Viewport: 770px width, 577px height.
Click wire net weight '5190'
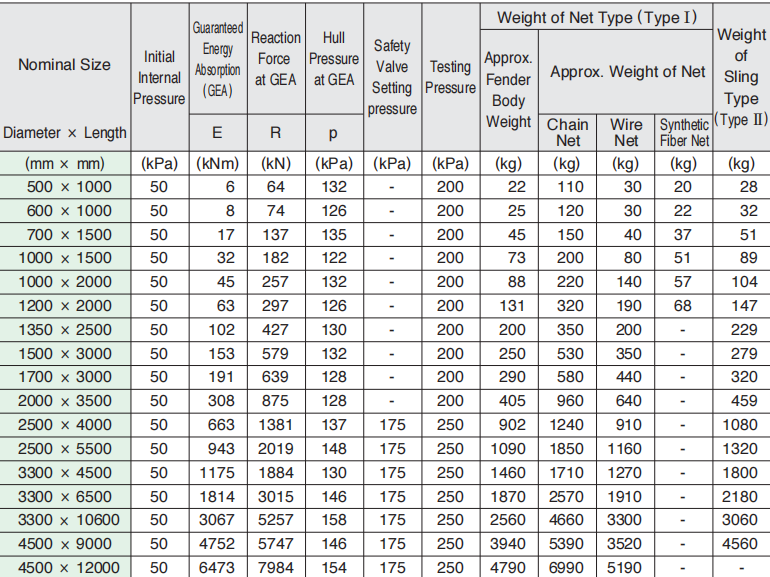[624, 568]
